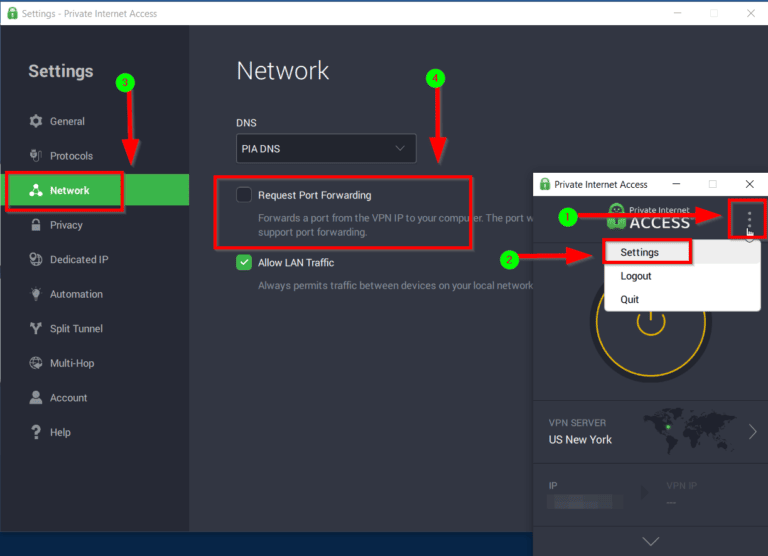The image size is (768, 556).
Task: Open the PIA DNS dropdown
Action: pyautogui.click(x=327, y=149)
